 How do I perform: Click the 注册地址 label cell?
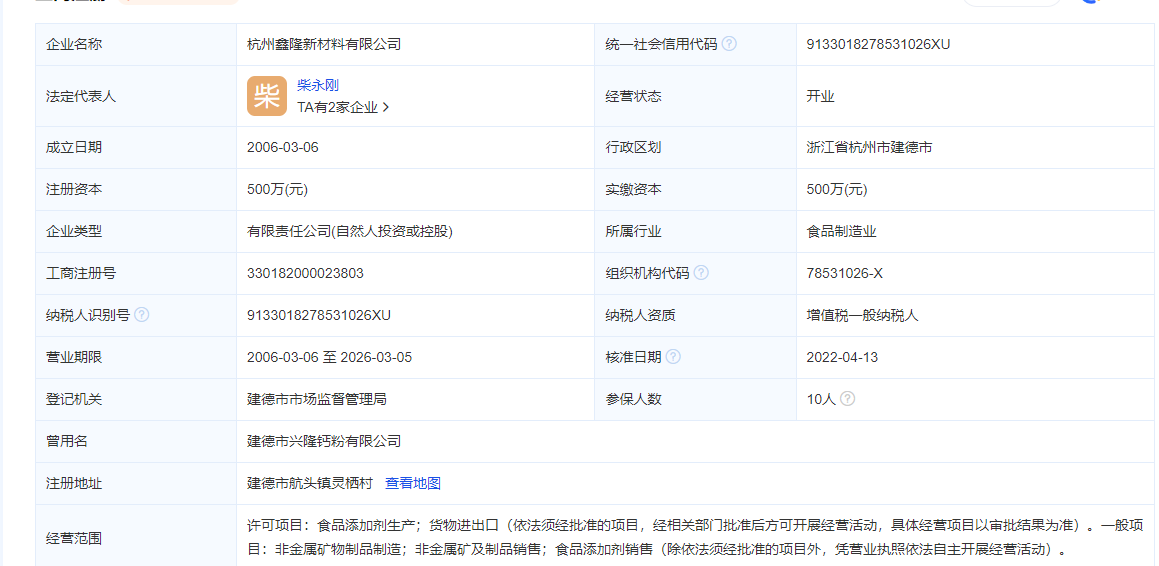[136, 483]
